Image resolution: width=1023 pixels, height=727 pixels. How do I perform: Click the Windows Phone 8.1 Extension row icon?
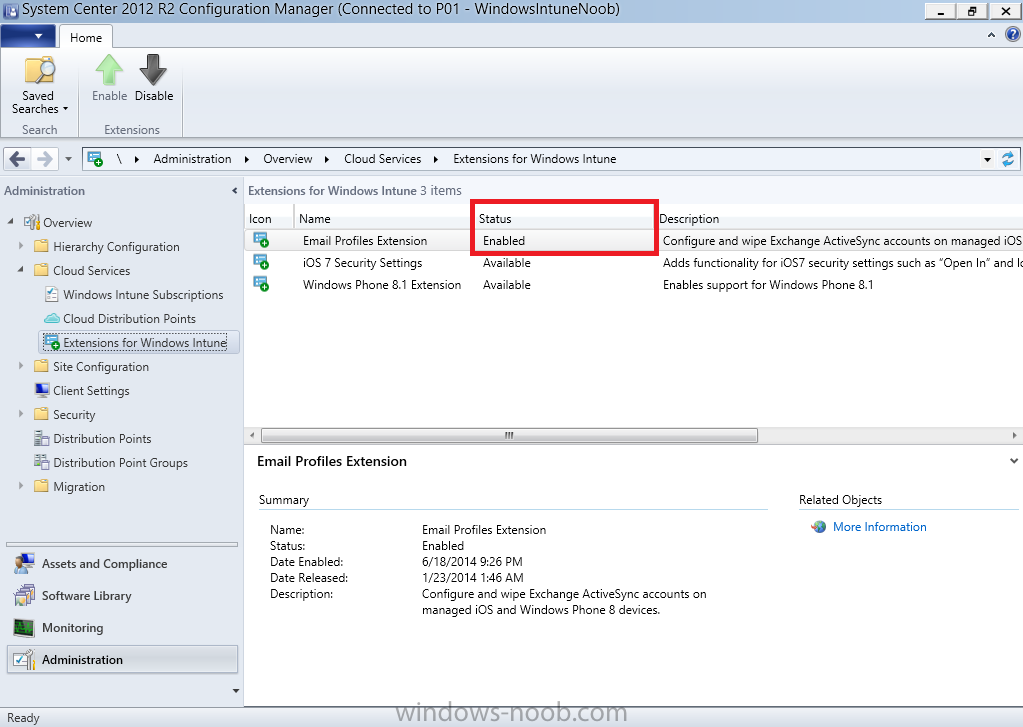[x=261, y=284]
